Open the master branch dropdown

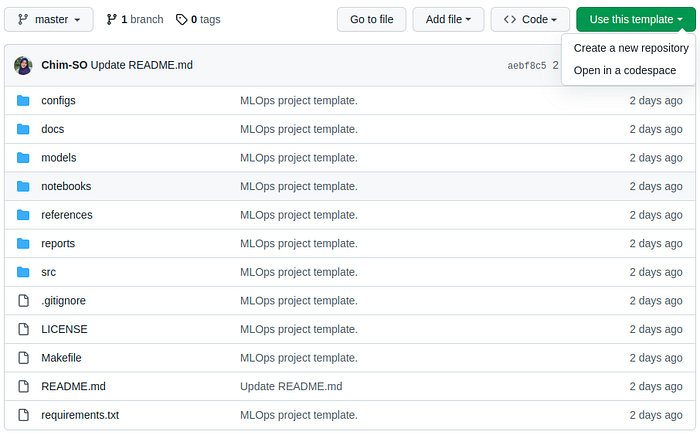coord(49,20)
